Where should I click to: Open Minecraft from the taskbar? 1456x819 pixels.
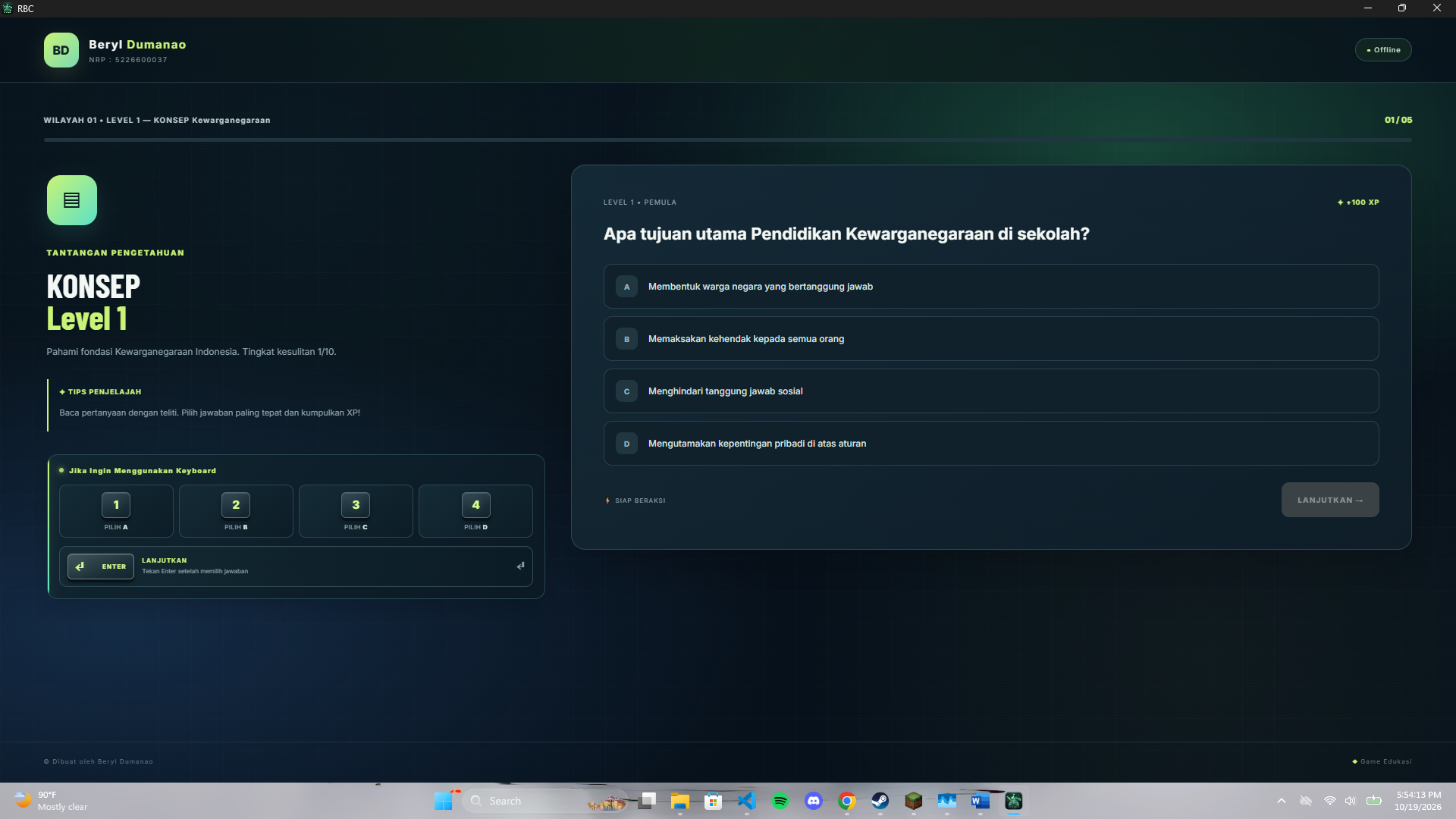click(x=914, y=801)
